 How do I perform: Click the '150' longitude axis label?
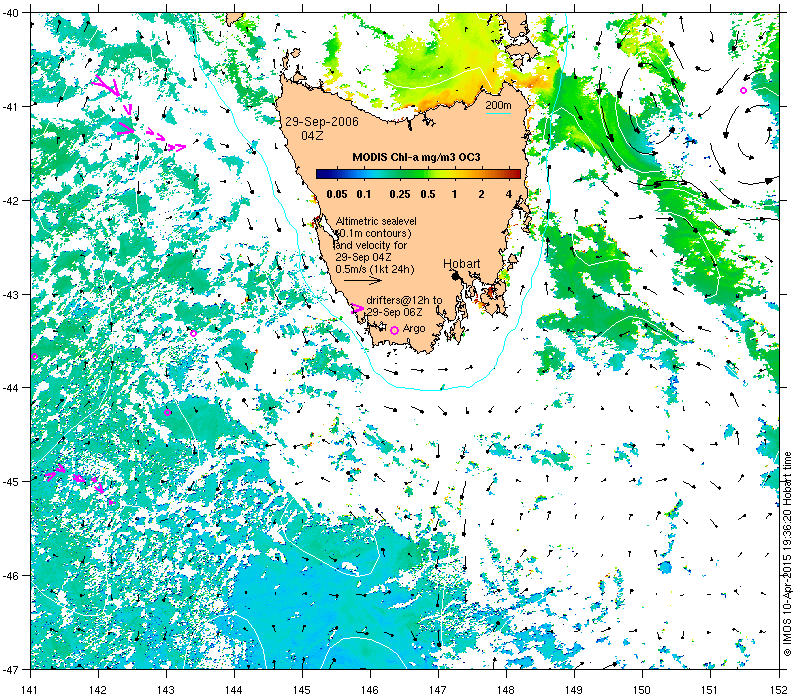(x=642, y=690)
